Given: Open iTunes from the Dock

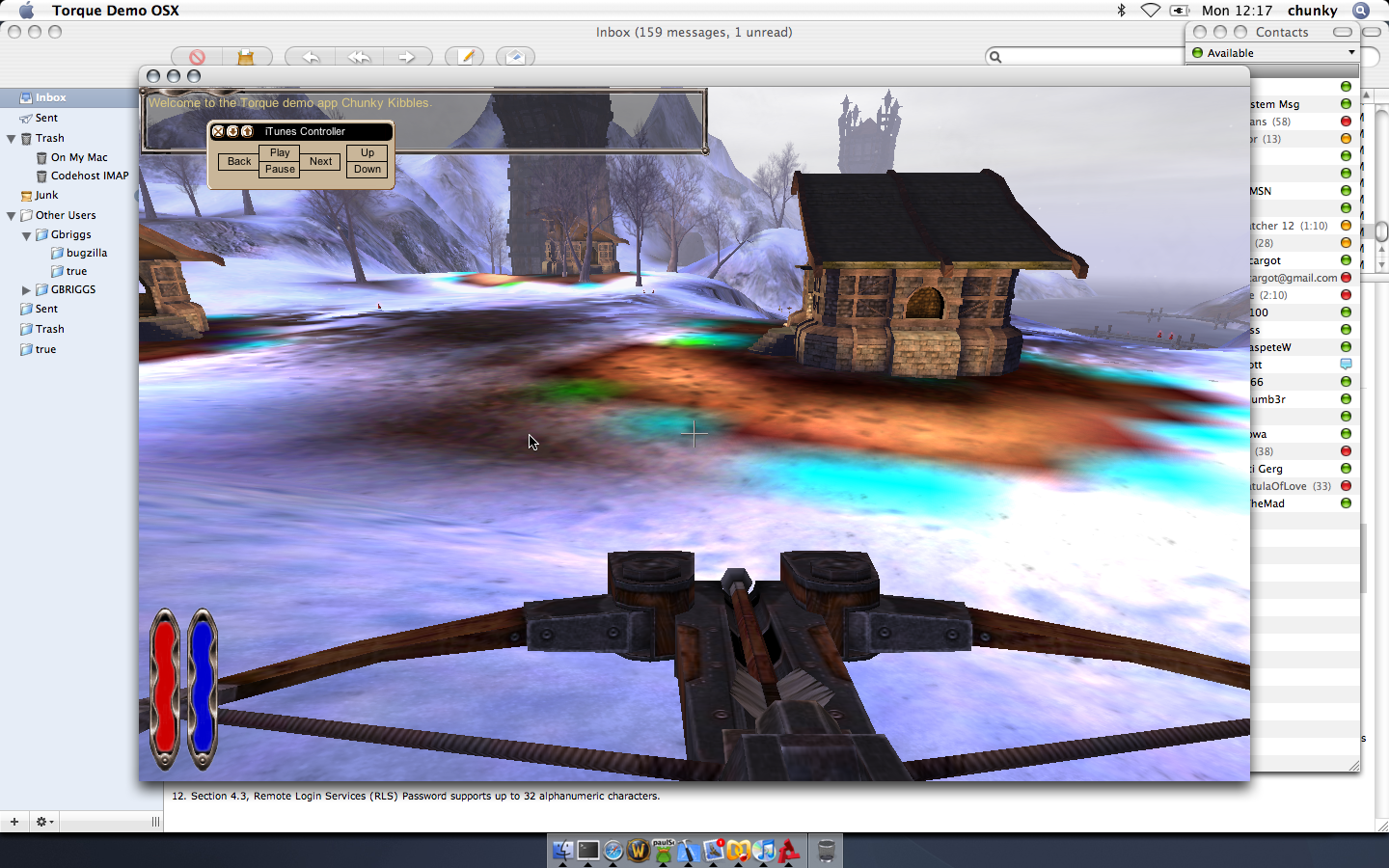Looking at the screenshot, I should (x=764, y=851).
